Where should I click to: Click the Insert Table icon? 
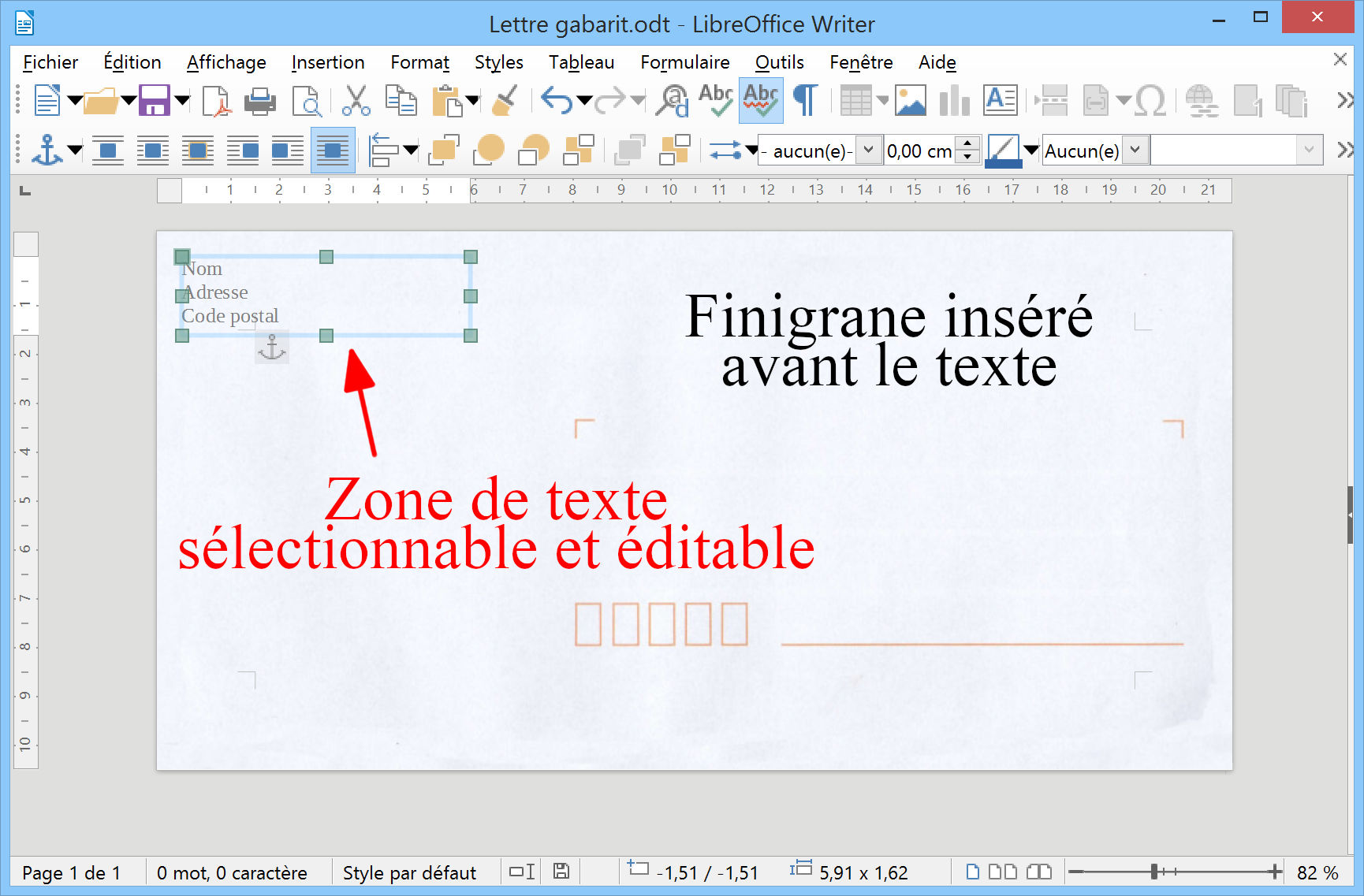tap(855, 101)
